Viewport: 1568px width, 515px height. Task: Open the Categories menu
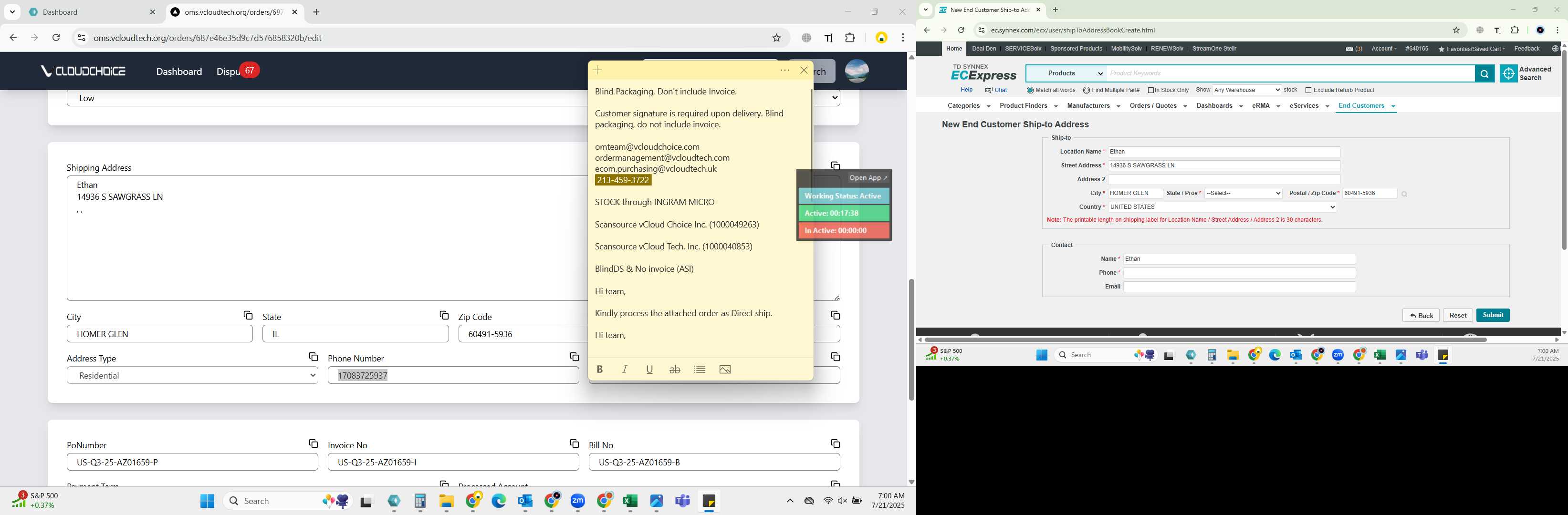click(x=969, y=106)
